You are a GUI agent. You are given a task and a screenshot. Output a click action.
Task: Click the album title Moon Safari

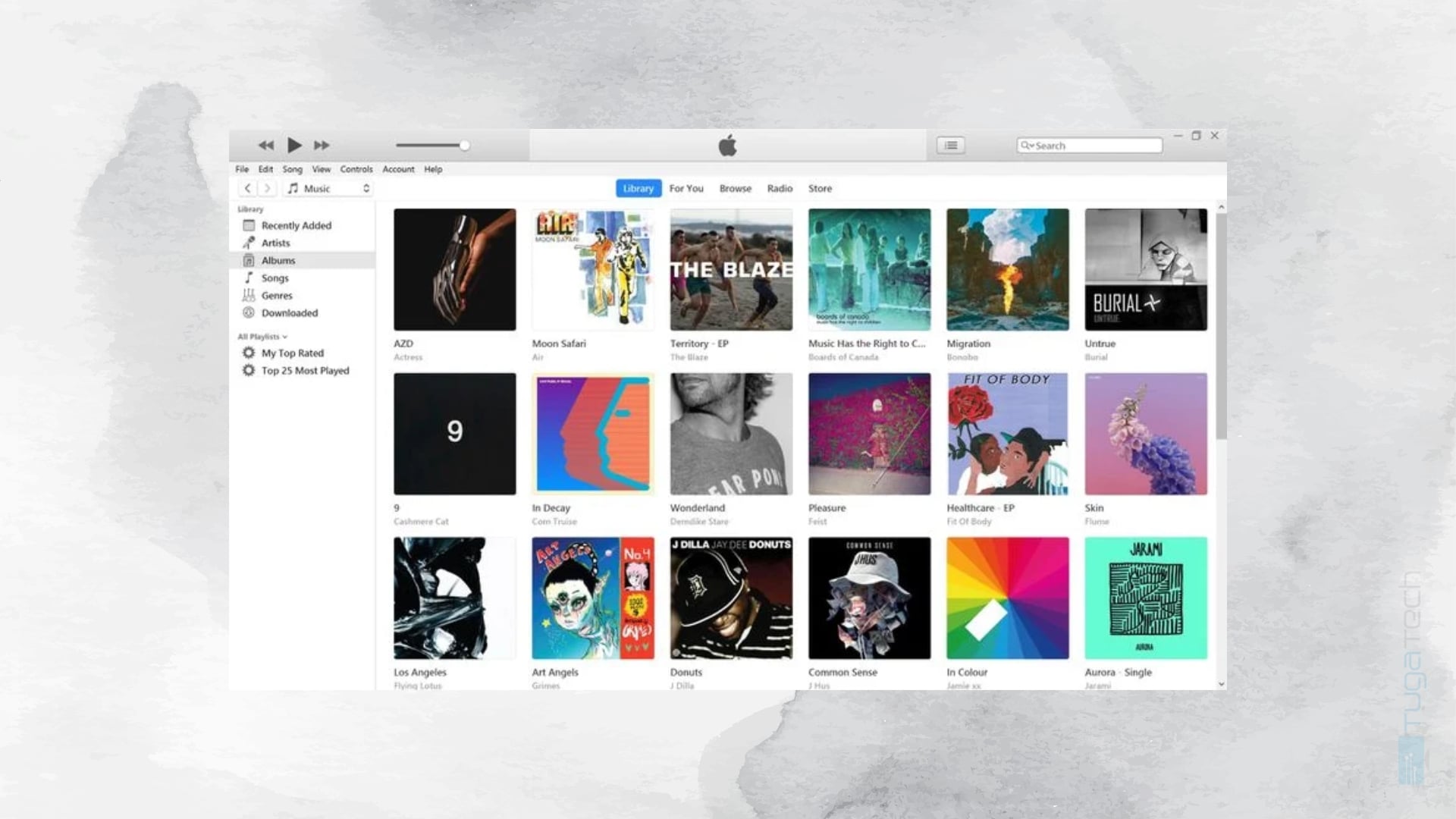coord(559,344)
